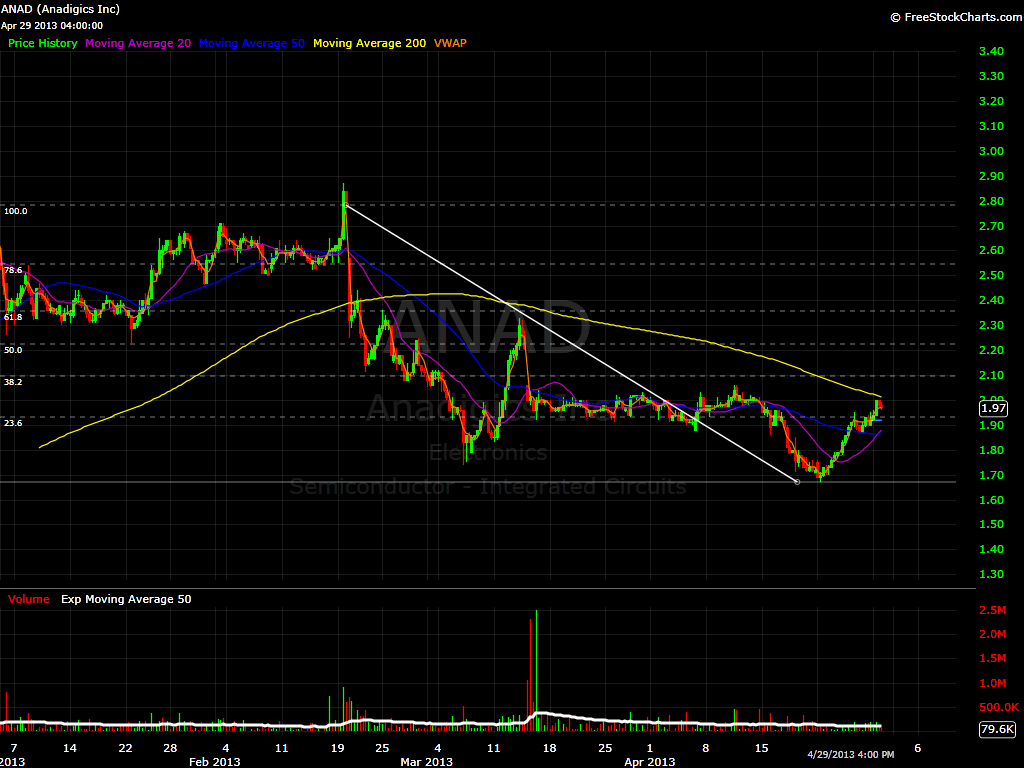Screen dimensions: 1024x768
Task: Select the 18 date tick label
Action: pos(549,748)
